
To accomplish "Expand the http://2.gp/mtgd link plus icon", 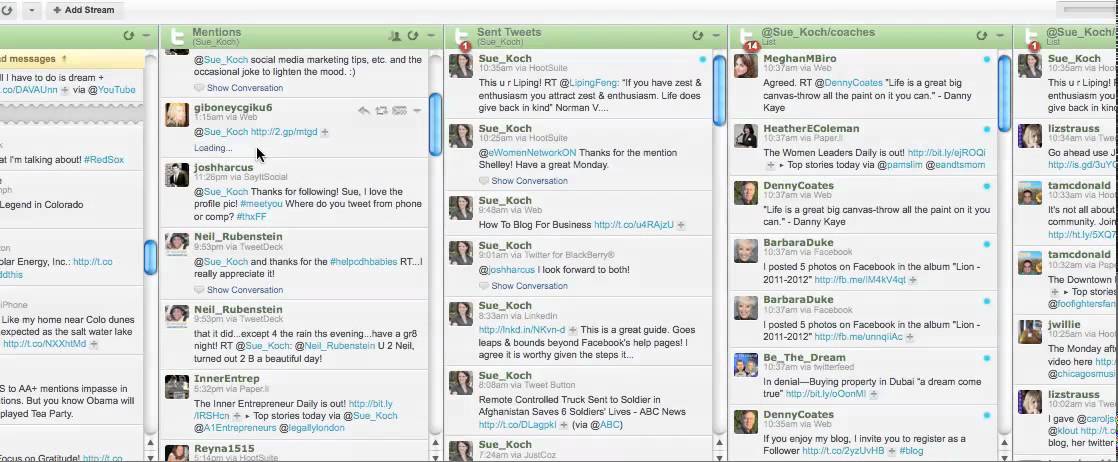I will coord(324,132).
